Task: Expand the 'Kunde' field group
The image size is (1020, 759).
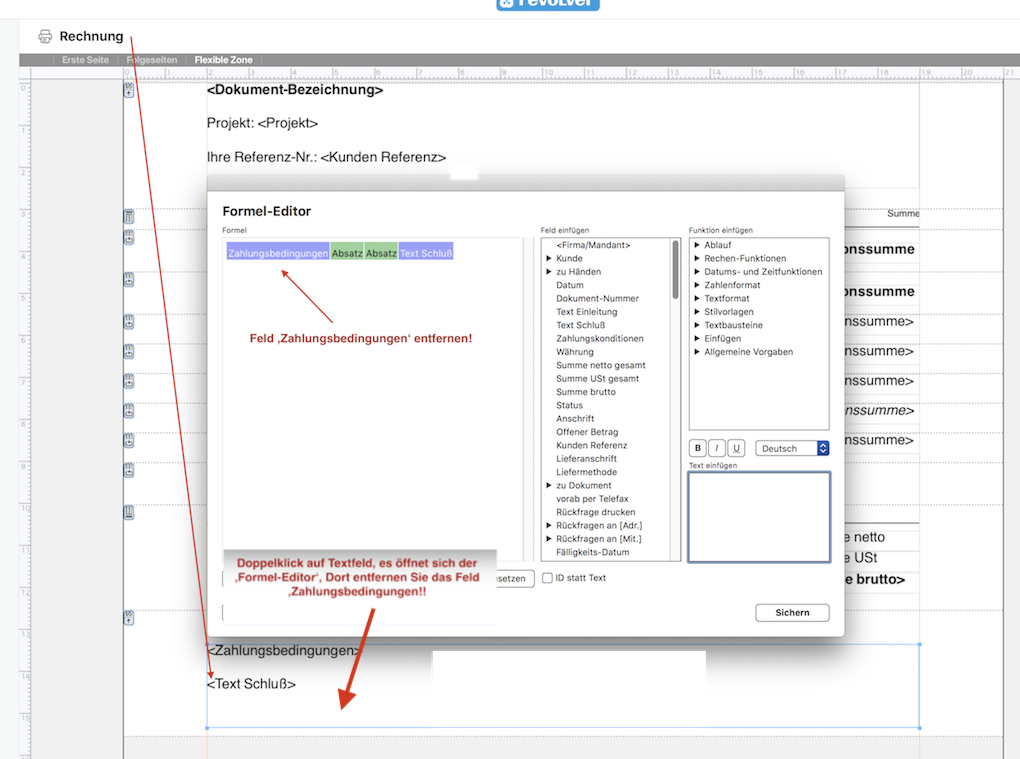Action: (x=549, y=259)
